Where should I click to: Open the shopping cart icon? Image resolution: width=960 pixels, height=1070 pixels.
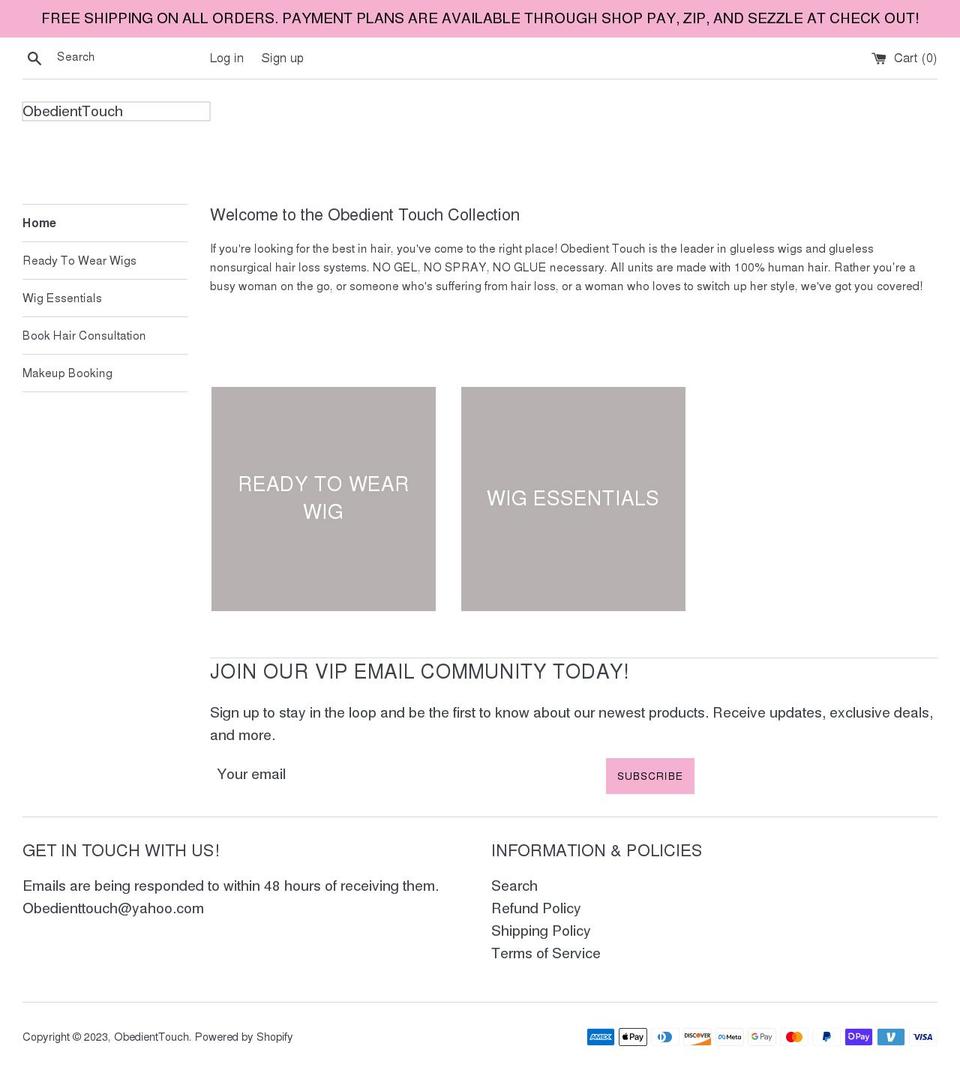(x=878, y=58)
